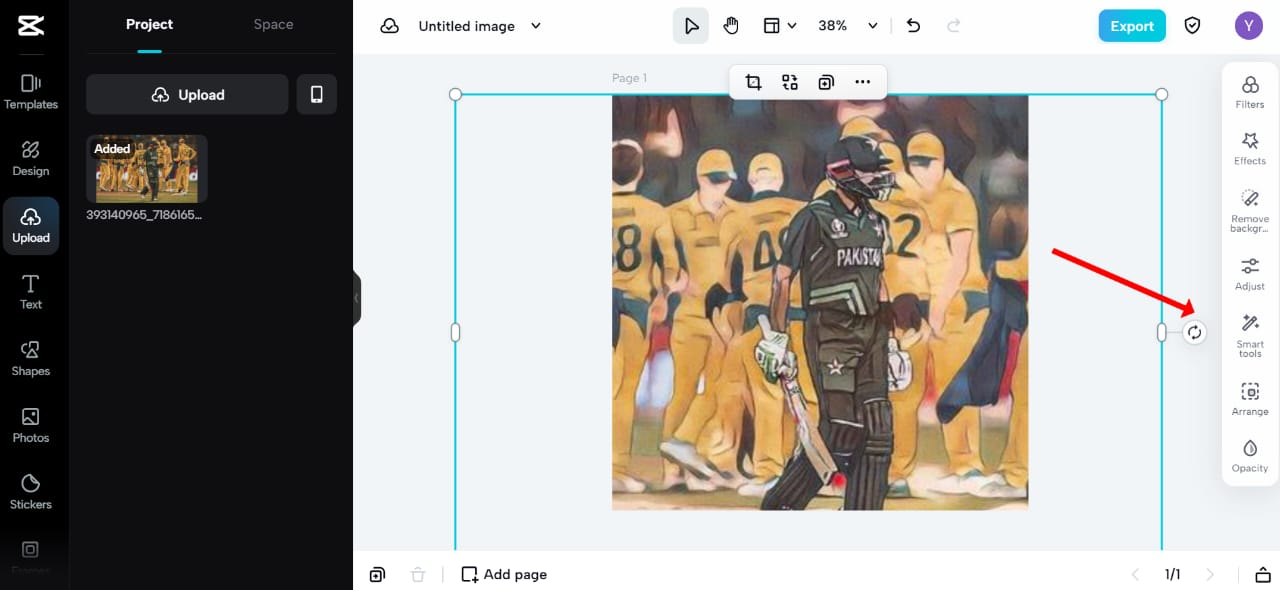Open the Text sidebar panel
Screen dimensions: 1280x590
click(x=31, y=292)
